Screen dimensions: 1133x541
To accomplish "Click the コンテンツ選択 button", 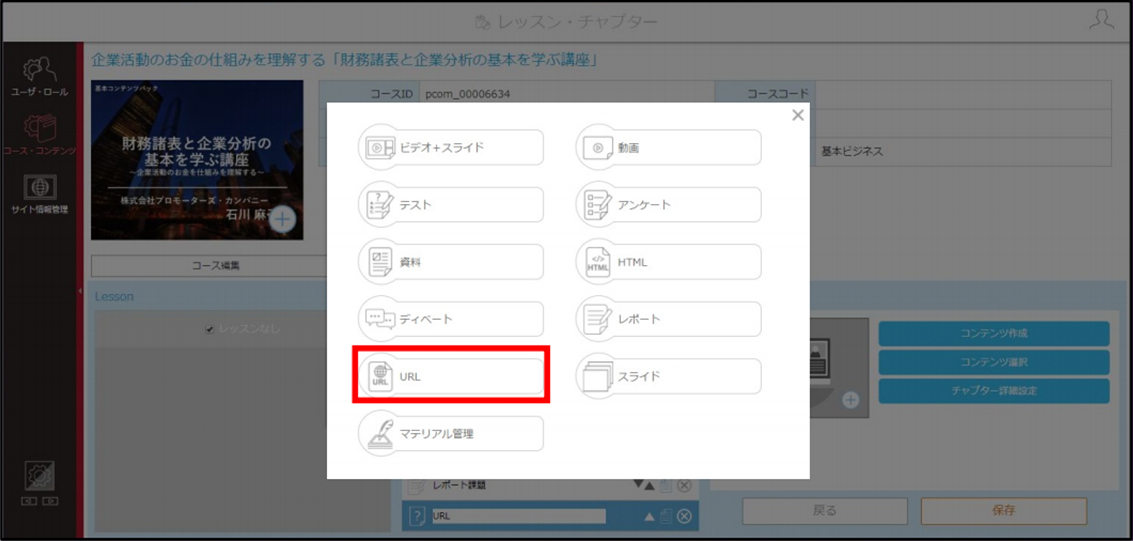I will 994,362.
